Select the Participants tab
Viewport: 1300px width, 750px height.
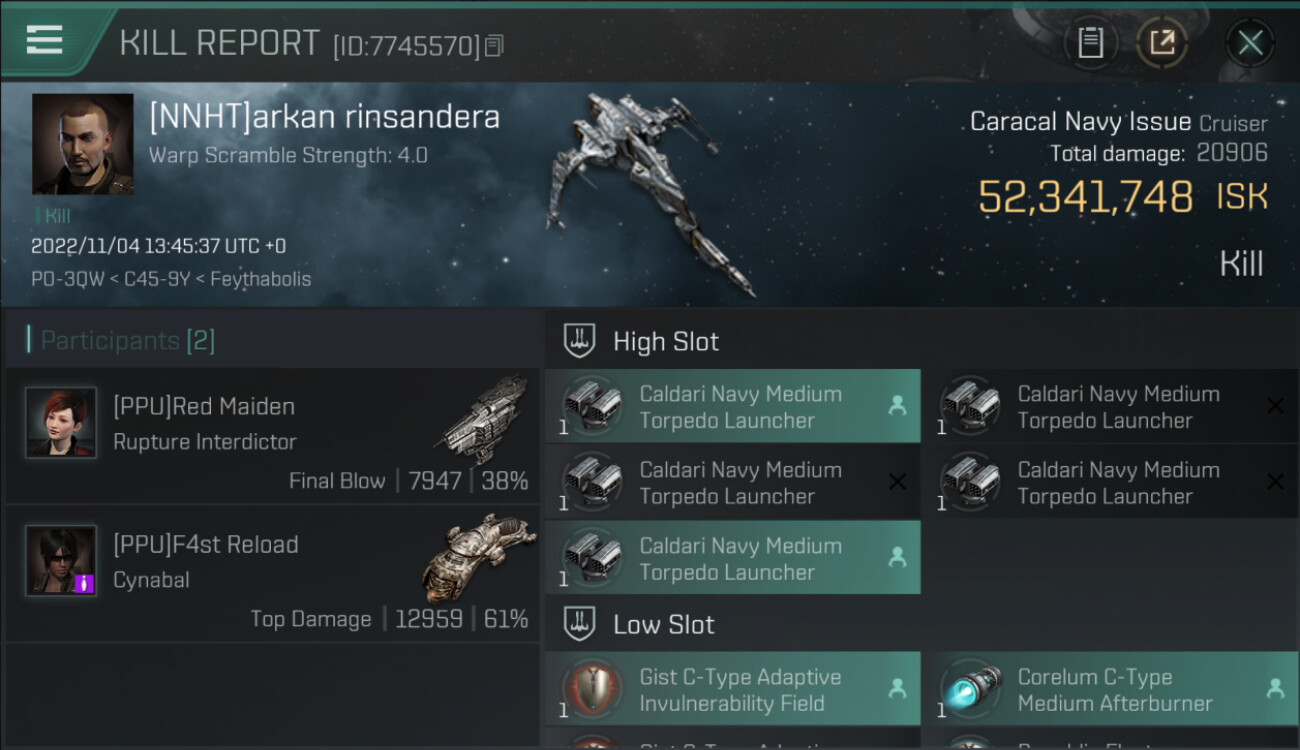click(x=120, y=341)
